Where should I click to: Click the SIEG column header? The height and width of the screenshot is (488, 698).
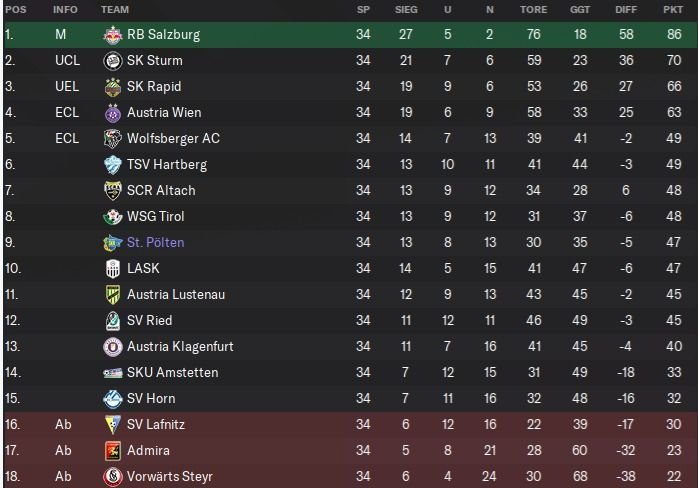[x=405, y=9]
